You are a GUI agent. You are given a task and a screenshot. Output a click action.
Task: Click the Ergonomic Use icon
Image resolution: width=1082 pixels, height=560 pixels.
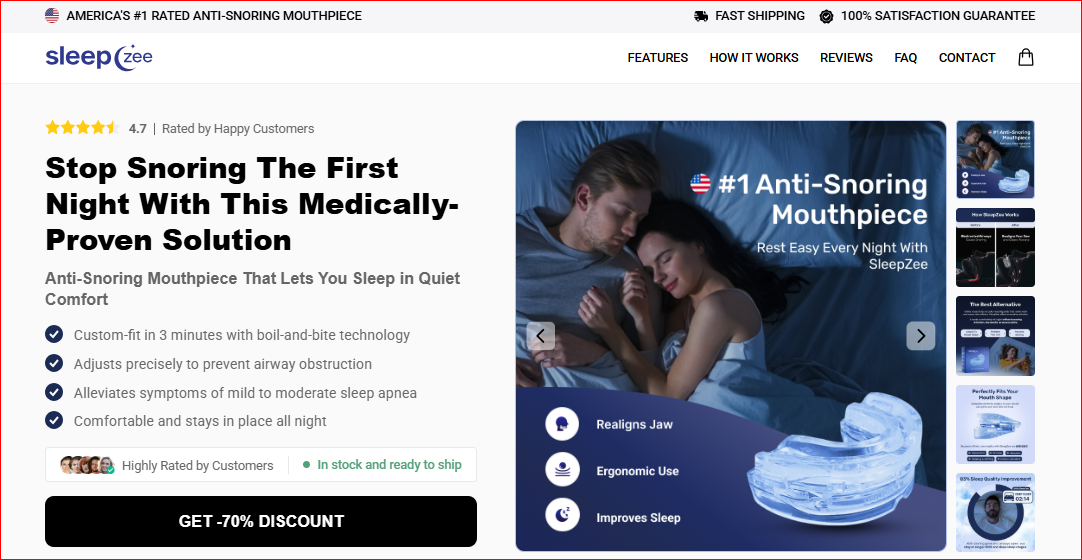tap(561, 471)
